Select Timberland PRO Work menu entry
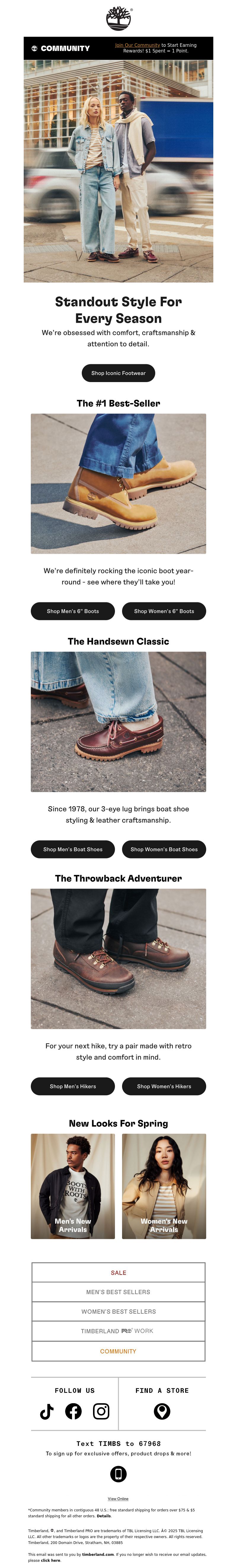 click(118, 1331)
